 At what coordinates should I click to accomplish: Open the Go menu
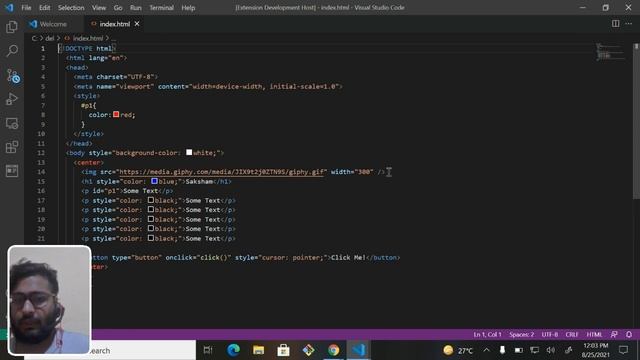118,8
